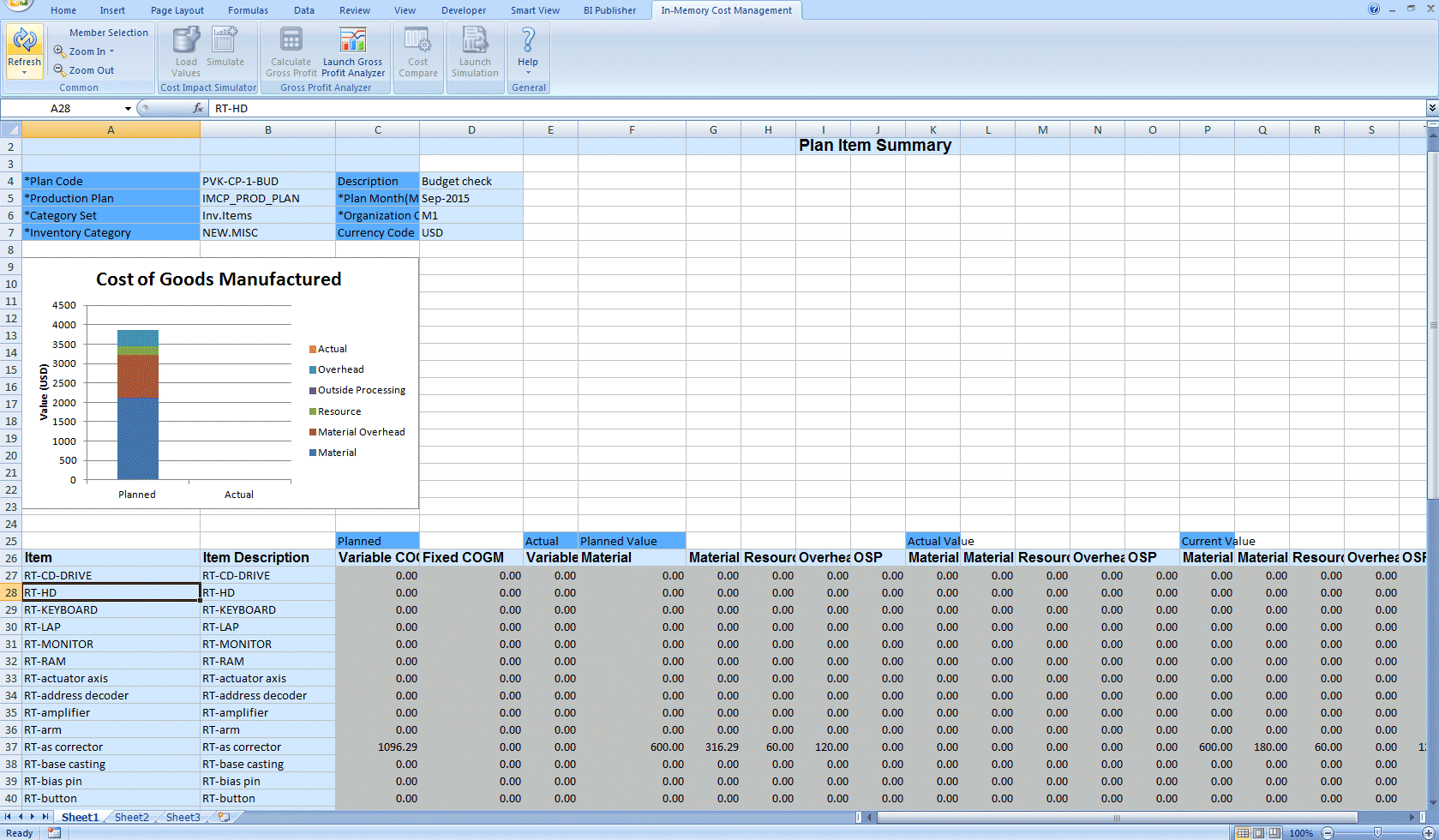Switch to Normal view
1439x840 pixels.
point(1242,833)
